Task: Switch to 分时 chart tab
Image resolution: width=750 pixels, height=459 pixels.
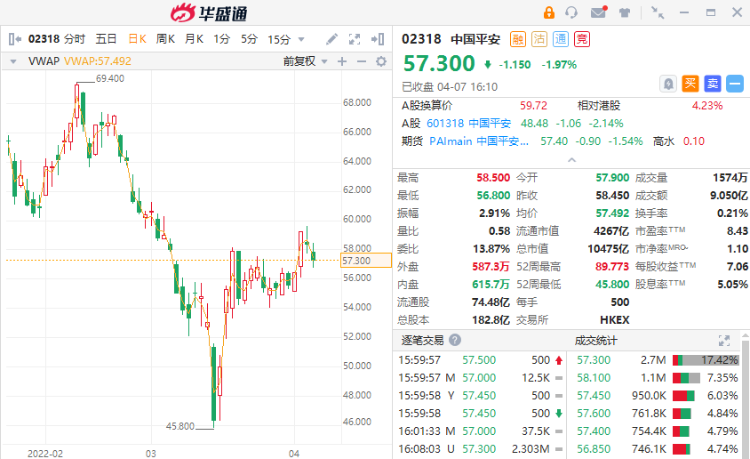Action: pos(74,39)
